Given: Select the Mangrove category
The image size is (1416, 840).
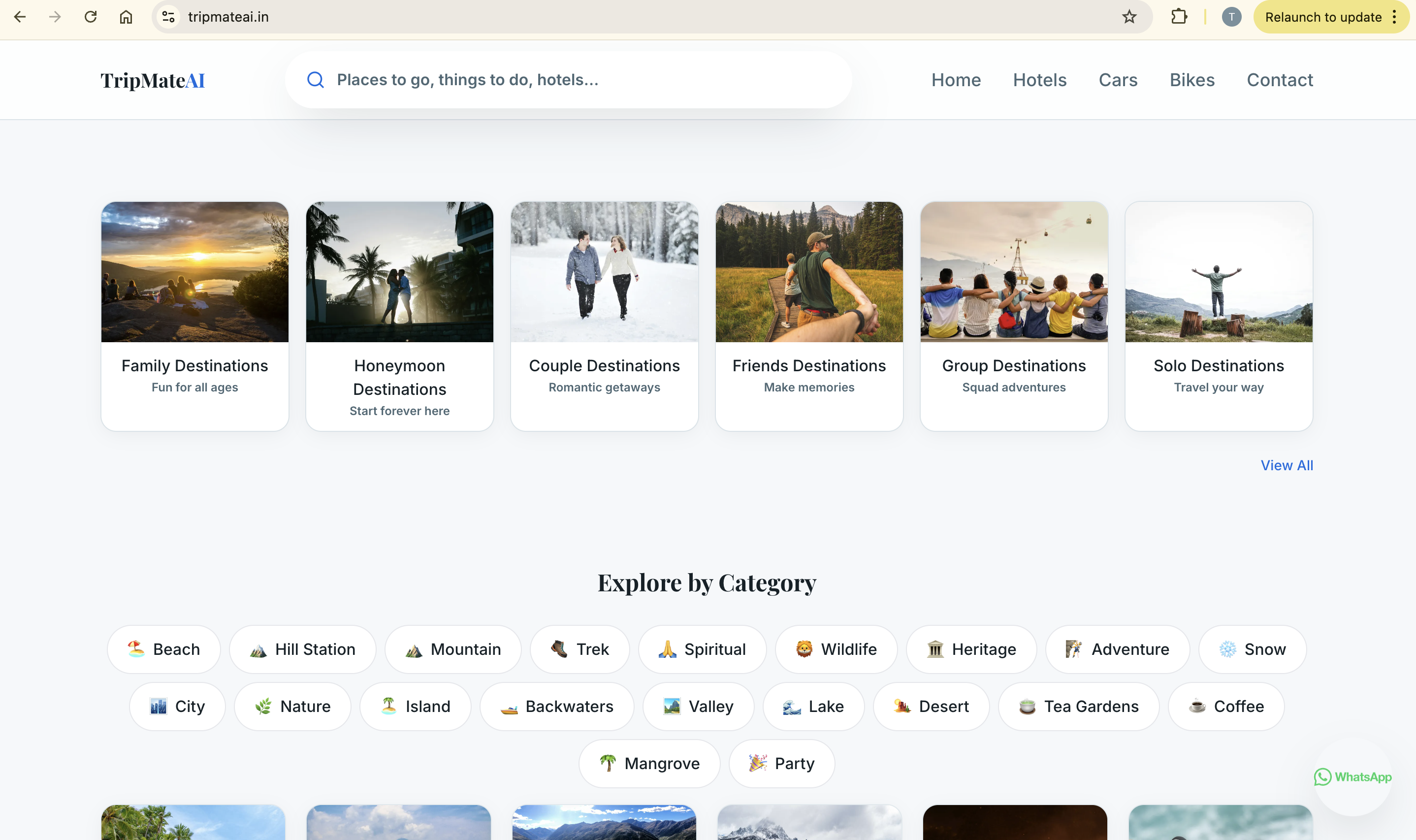Looking at the screenshot, I should [649, 763].
